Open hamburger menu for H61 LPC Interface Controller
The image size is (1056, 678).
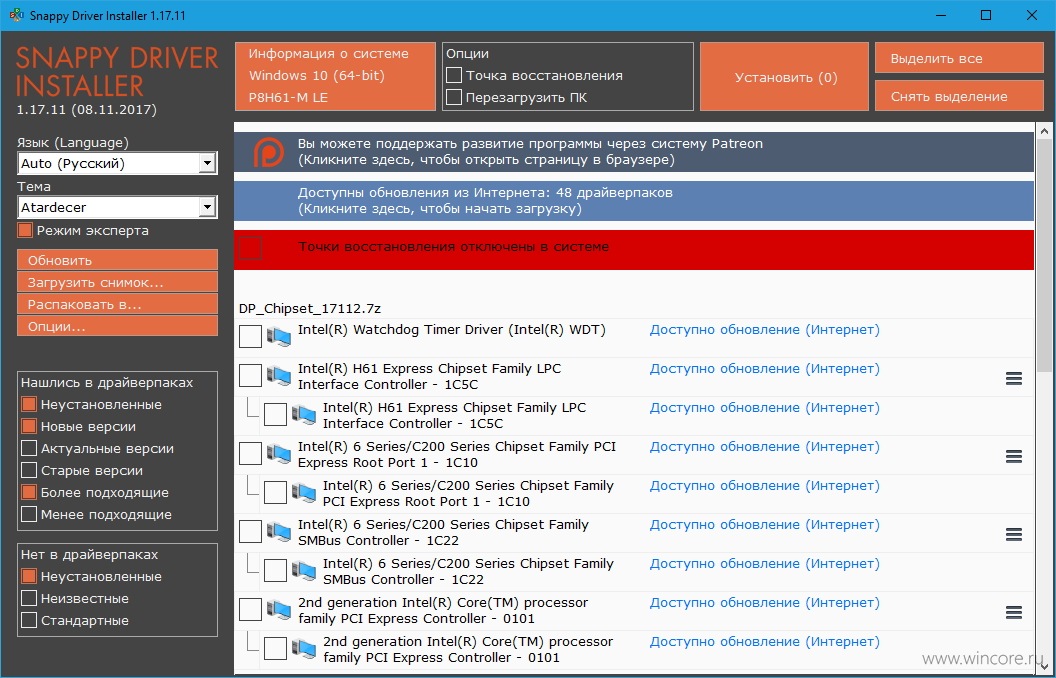click(x=1014, y=378)
